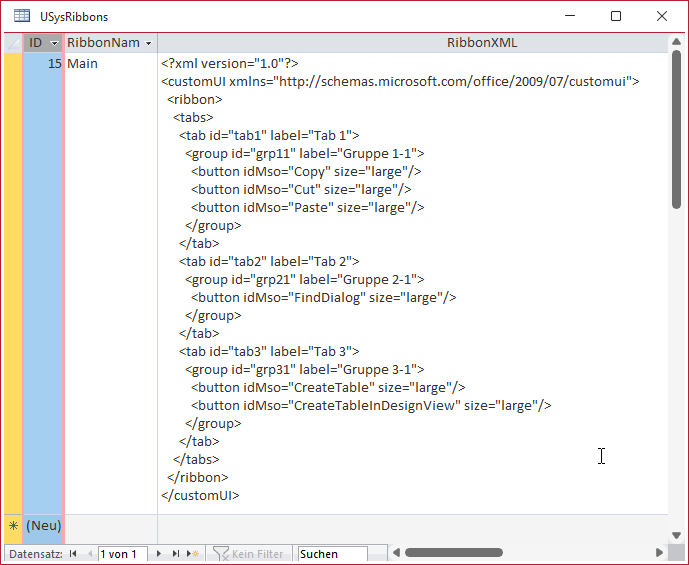Click the ID cell with value 15
This screenshot has height=565, width=689.
43,283
